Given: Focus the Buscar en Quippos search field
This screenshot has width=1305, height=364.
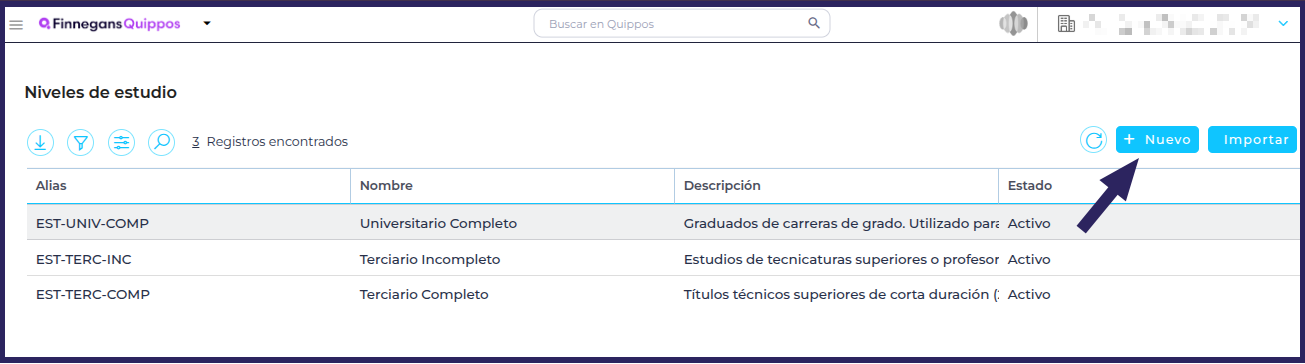Looking at the screenshot, I should 681,23.
